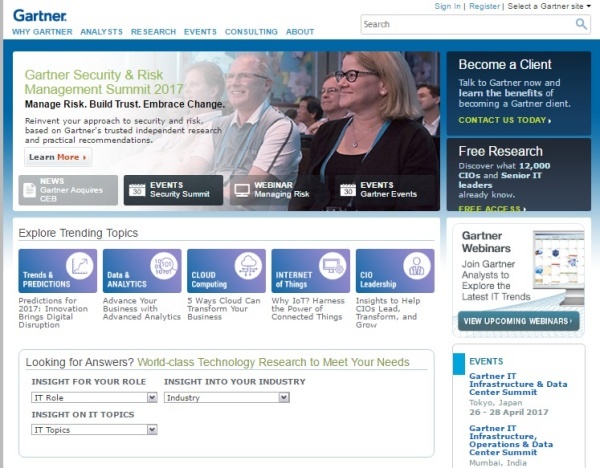Open the Analysts menu
Image resolution: width=600 pixels, height=468 pixels.
[101, 32]
